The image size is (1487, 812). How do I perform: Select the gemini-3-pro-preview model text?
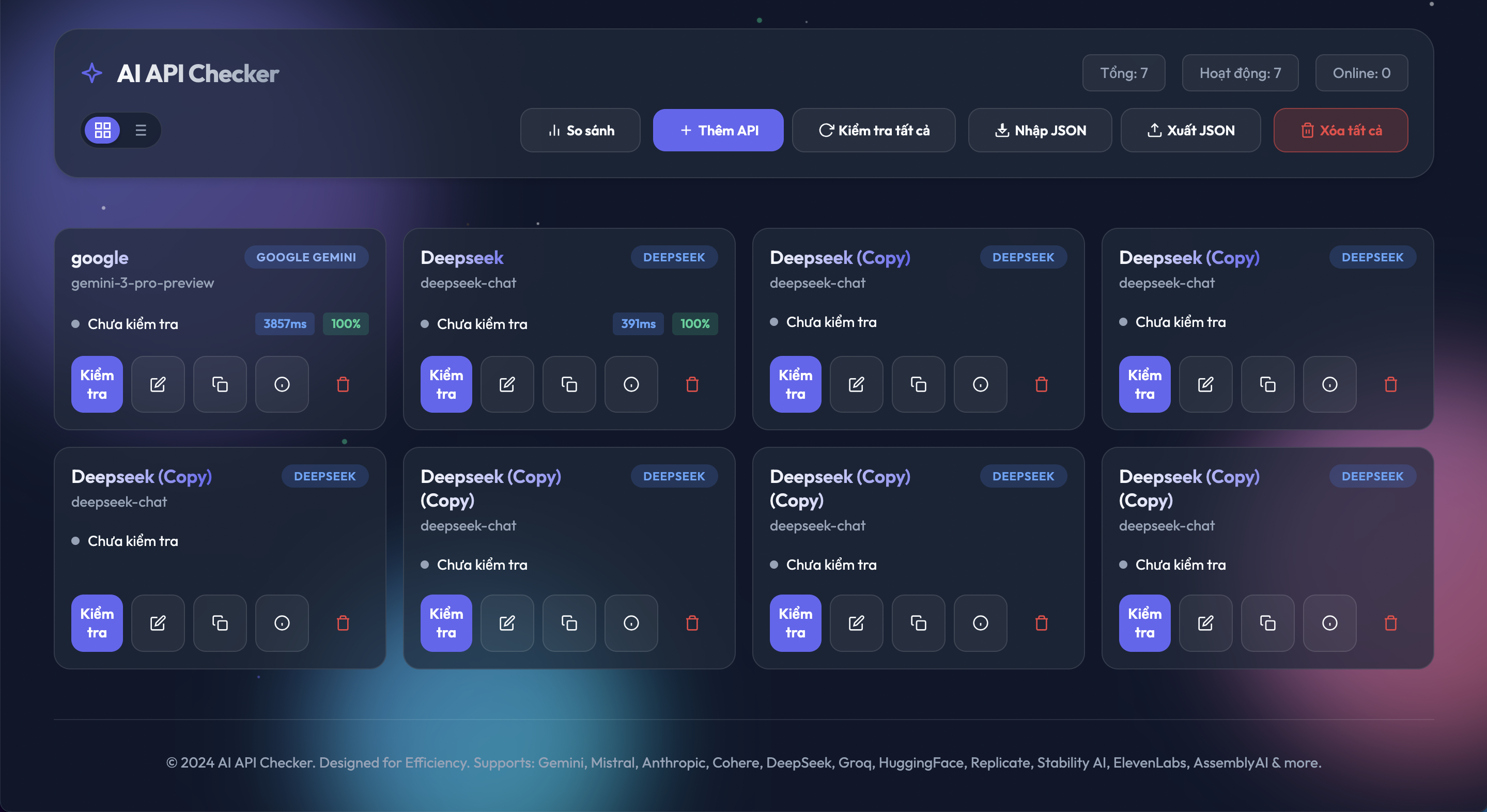pyautogui.click(x=143, y=283)
